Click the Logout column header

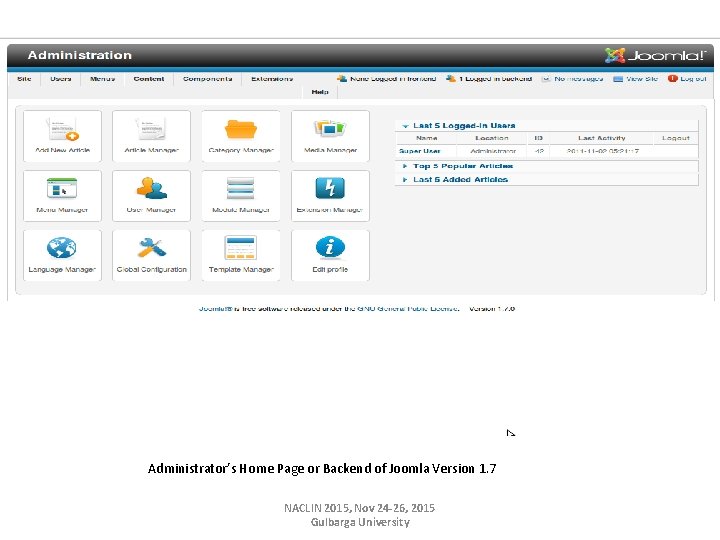click(676, 138)
